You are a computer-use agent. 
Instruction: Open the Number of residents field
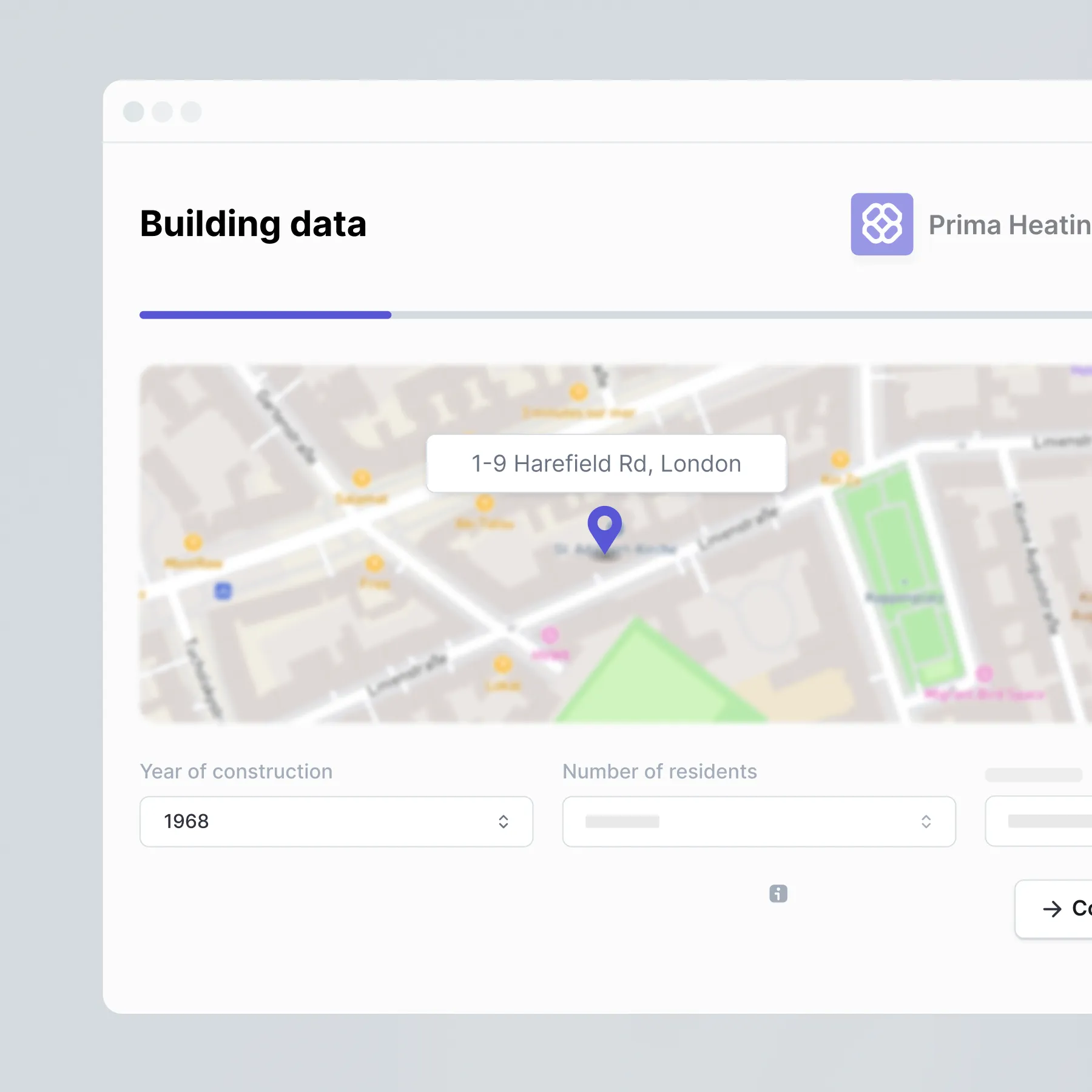759,821
